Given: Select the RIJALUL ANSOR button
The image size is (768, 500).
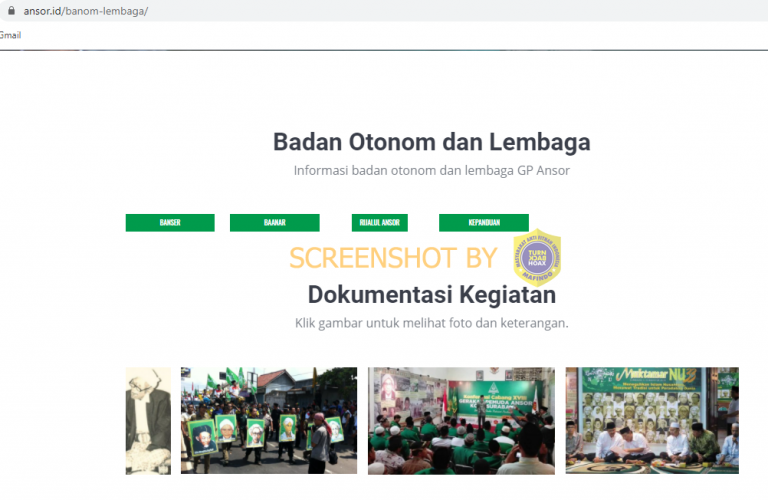Looking at the screenshot, I should [380, 222].
